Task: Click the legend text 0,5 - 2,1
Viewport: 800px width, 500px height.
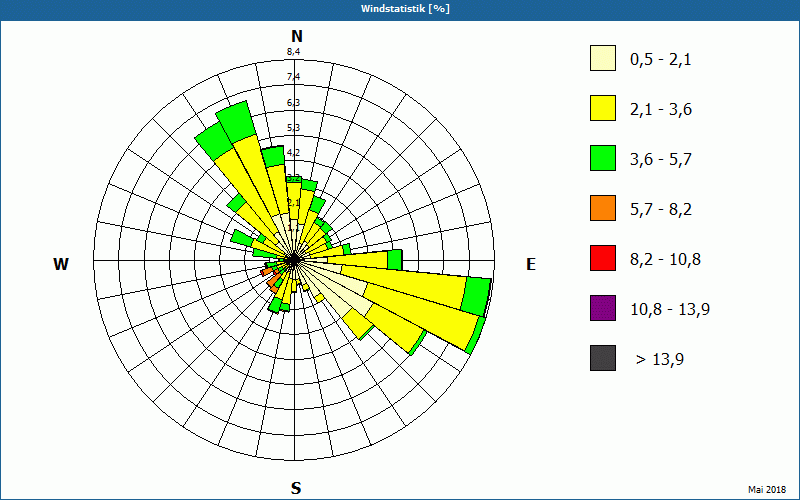Action: [x=661, y=60]
